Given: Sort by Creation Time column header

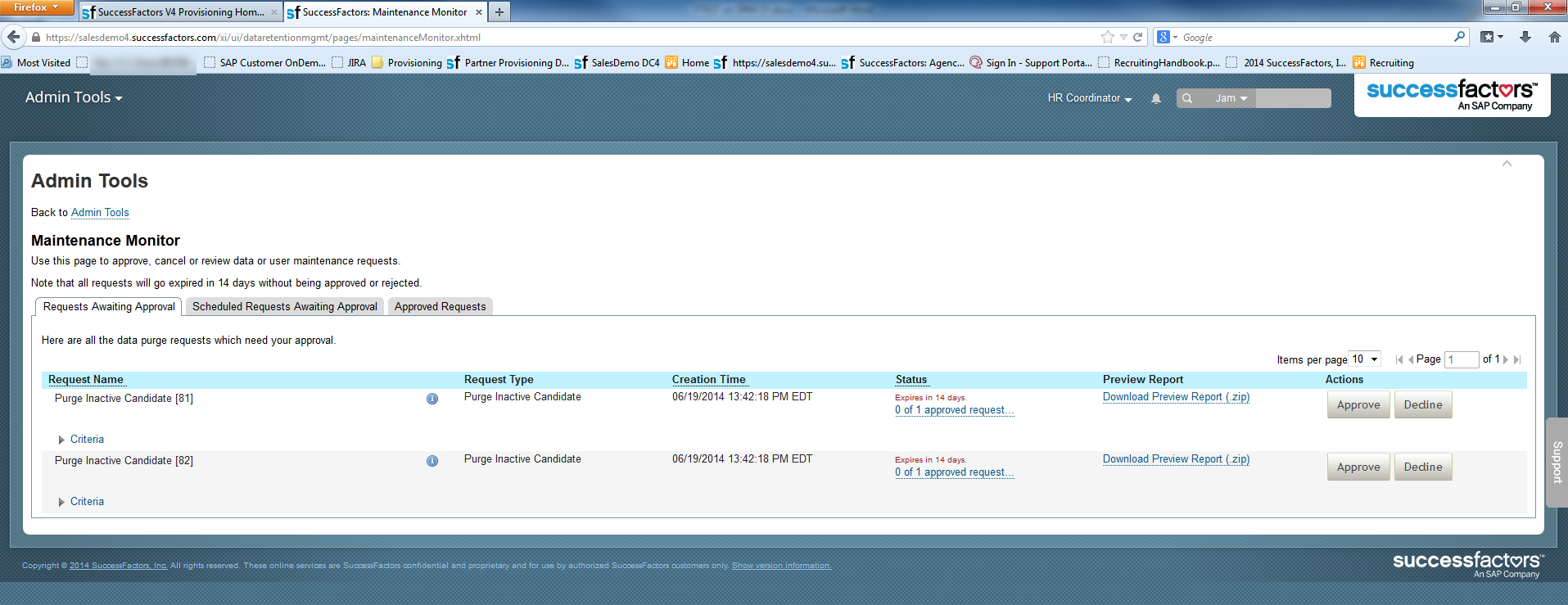Looking at the screenshot, I should click(709, 380).
